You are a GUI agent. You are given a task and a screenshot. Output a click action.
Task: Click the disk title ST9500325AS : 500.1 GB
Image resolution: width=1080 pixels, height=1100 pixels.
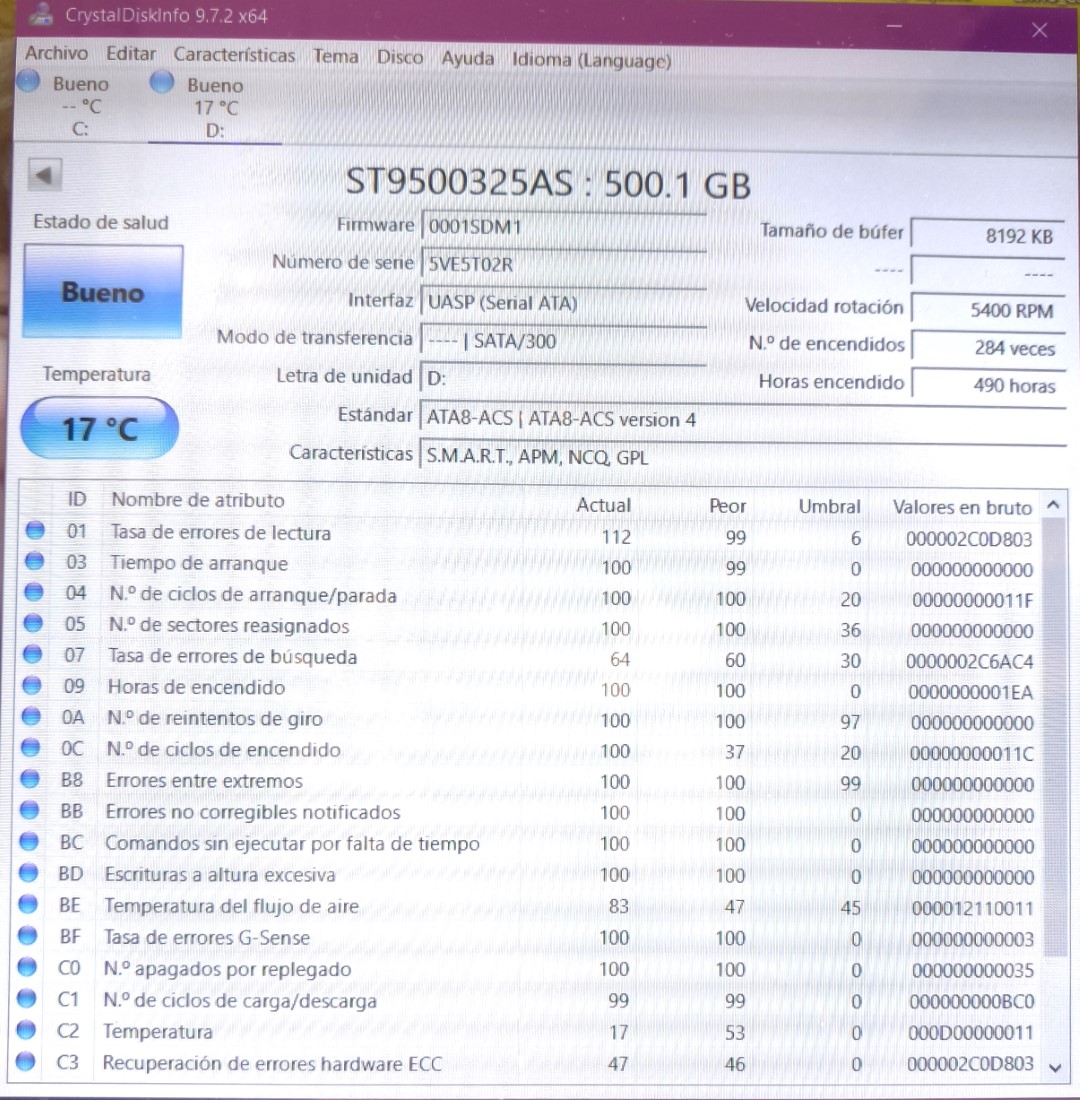tap(548, 183)
